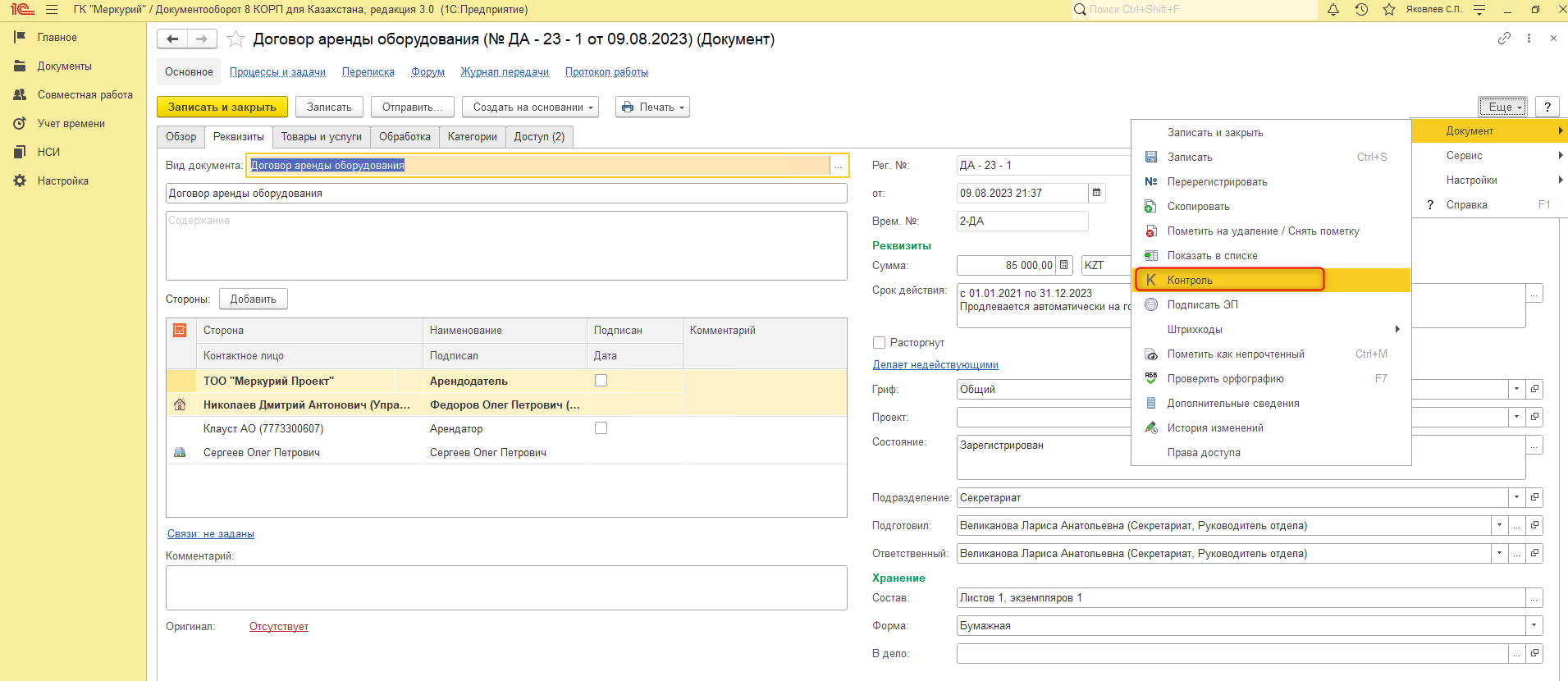Open the Отсутствует original link
1568x681 pixels.
(279, 627)
